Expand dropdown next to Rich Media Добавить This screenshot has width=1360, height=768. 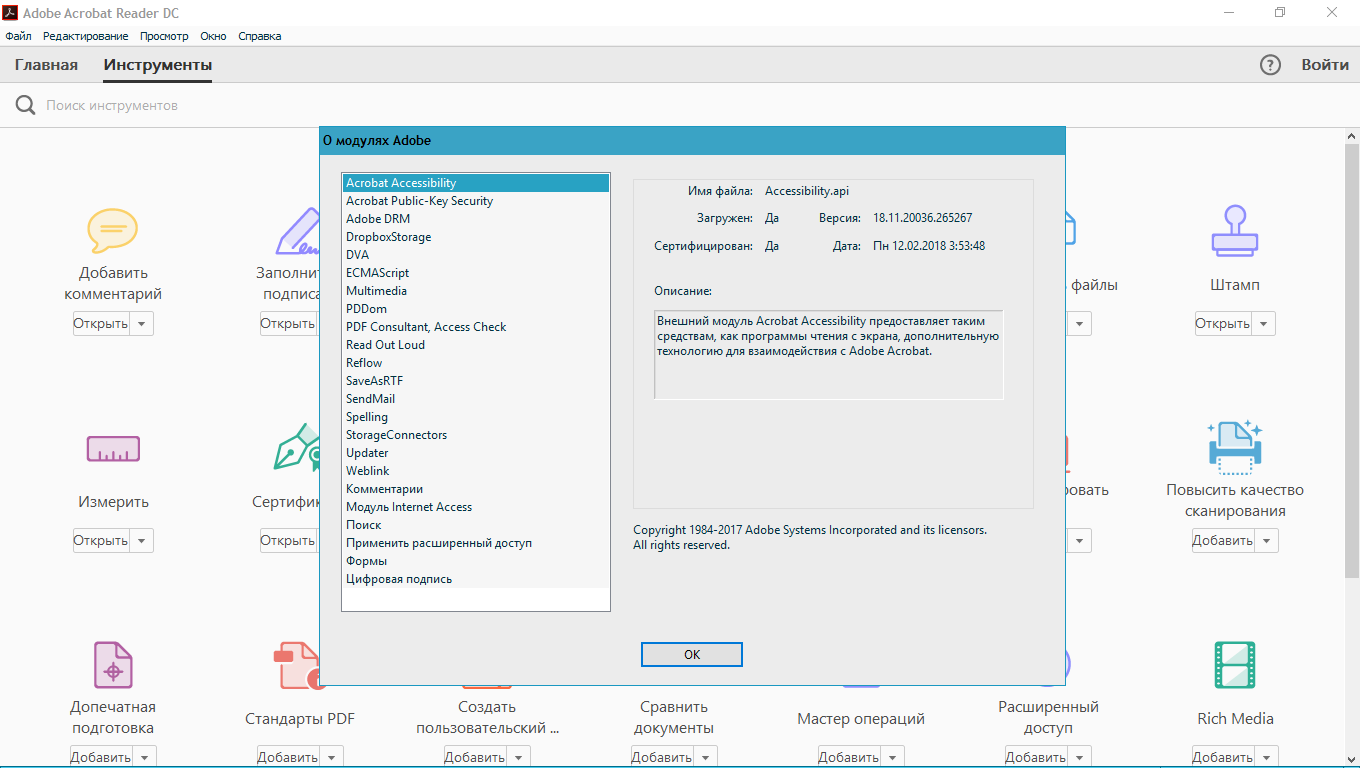click(x=1267, y=757)
